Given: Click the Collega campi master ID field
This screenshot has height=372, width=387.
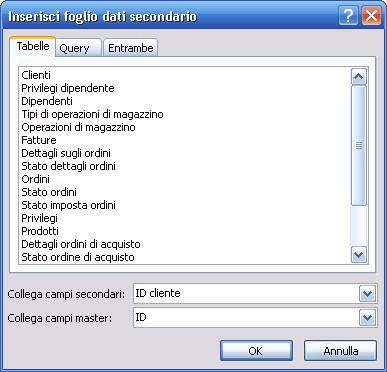Looking at the screenshot, I should point(247,317).
